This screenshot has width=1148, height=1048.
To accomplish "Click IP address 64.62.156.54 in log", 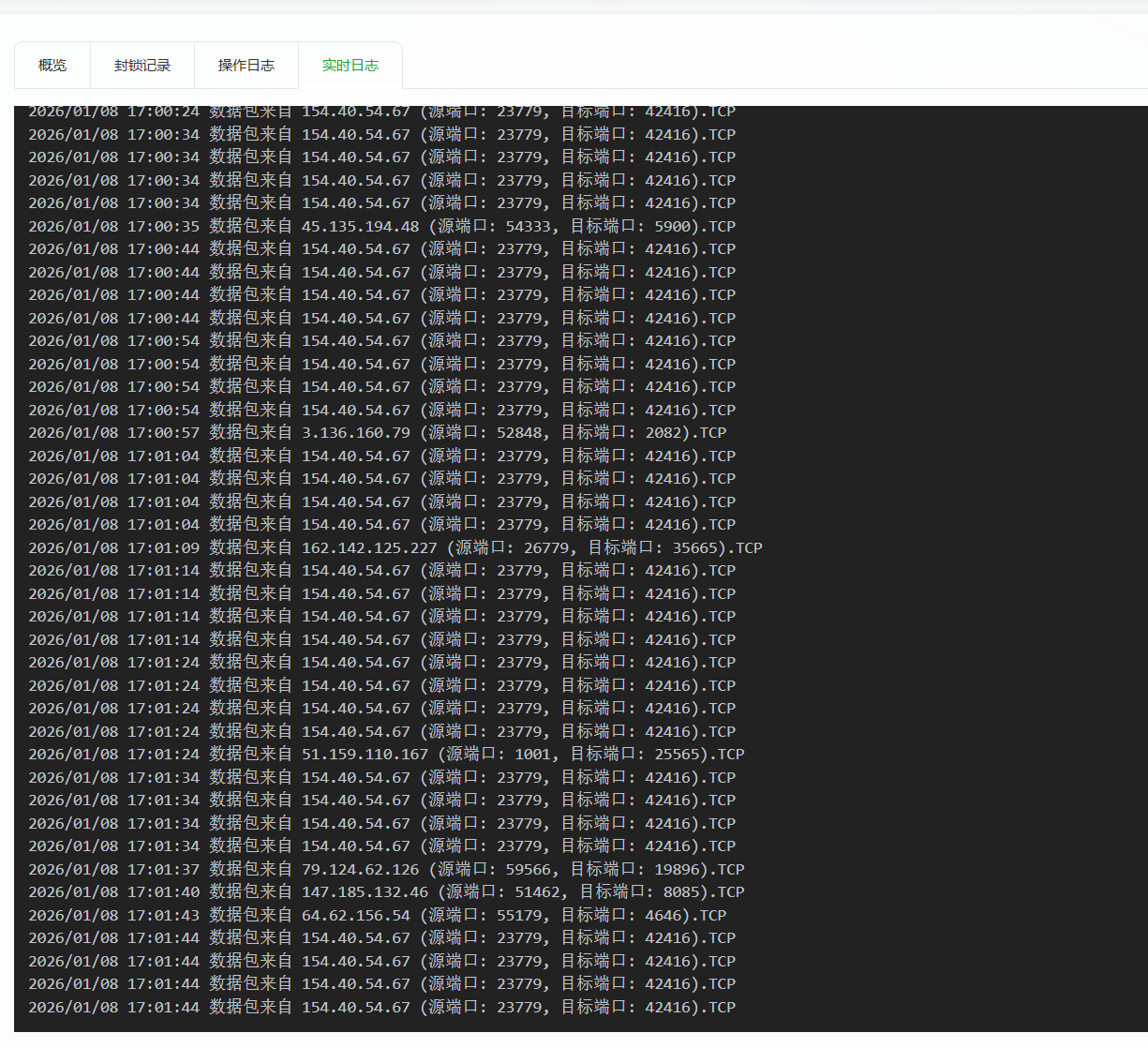I will pos(355,916).
